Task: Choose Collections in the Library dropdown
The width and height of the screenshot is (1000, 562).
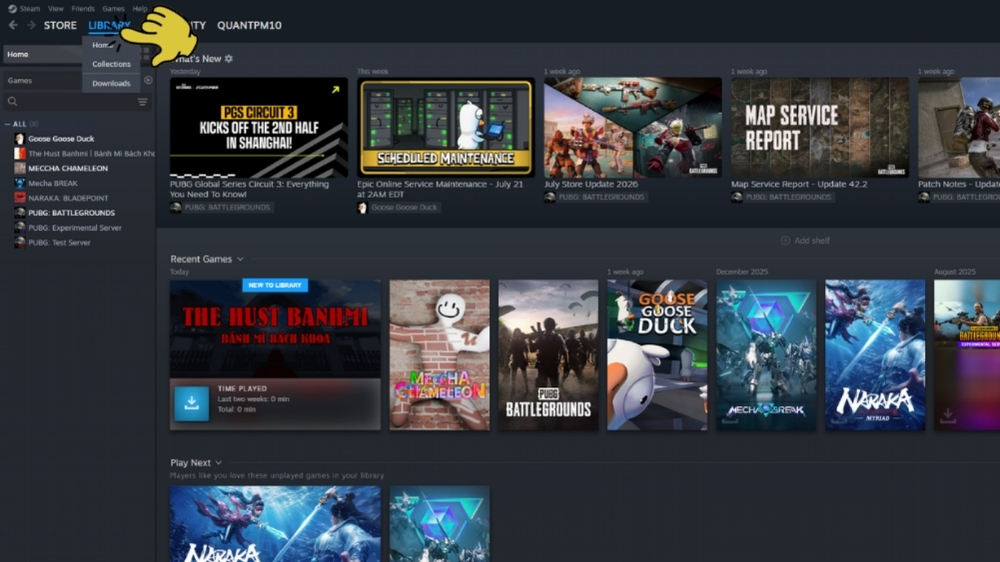Action: 111,64
